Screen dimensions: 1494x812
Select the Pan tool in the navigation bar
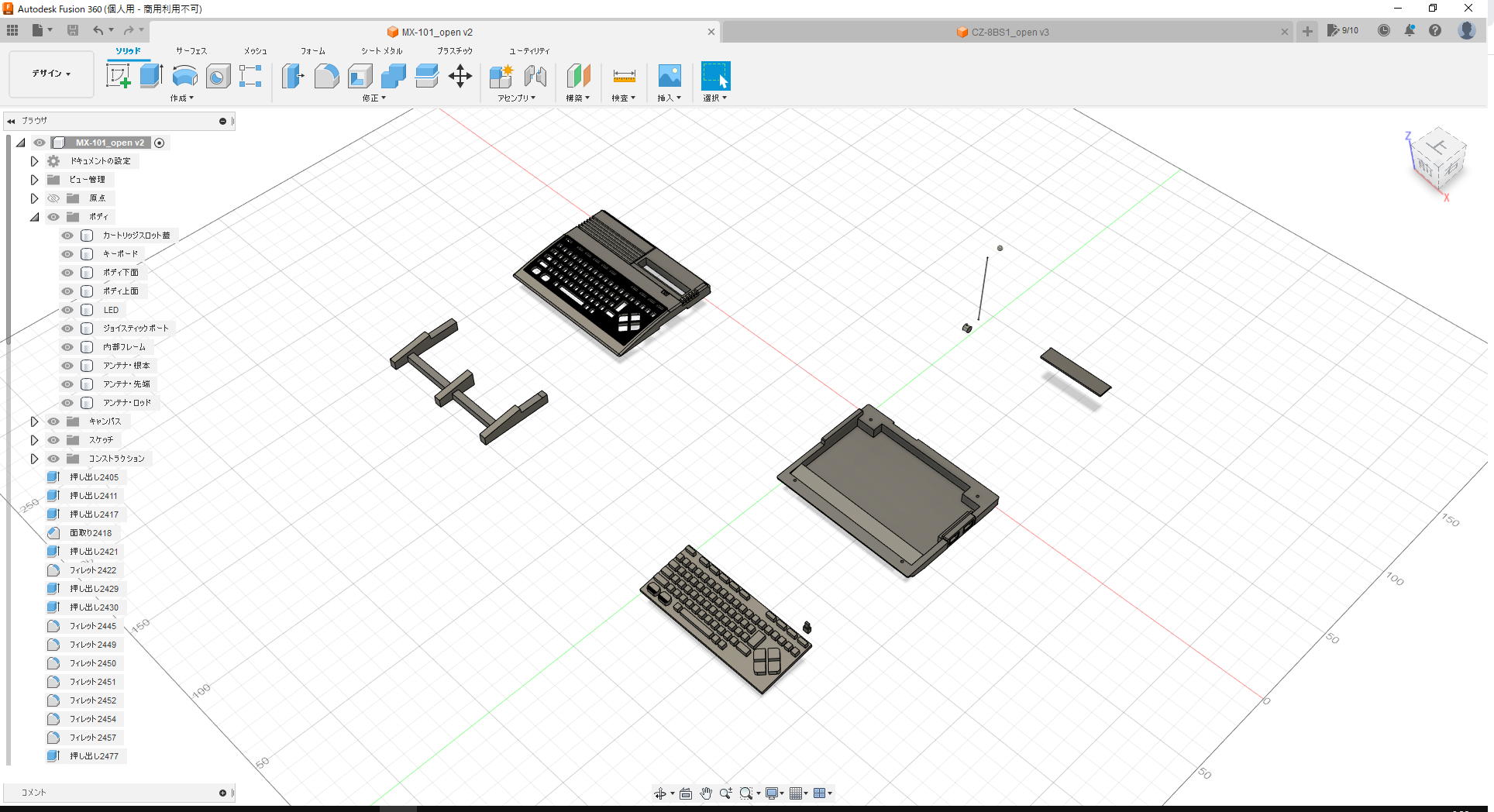[x=706, y=793]
